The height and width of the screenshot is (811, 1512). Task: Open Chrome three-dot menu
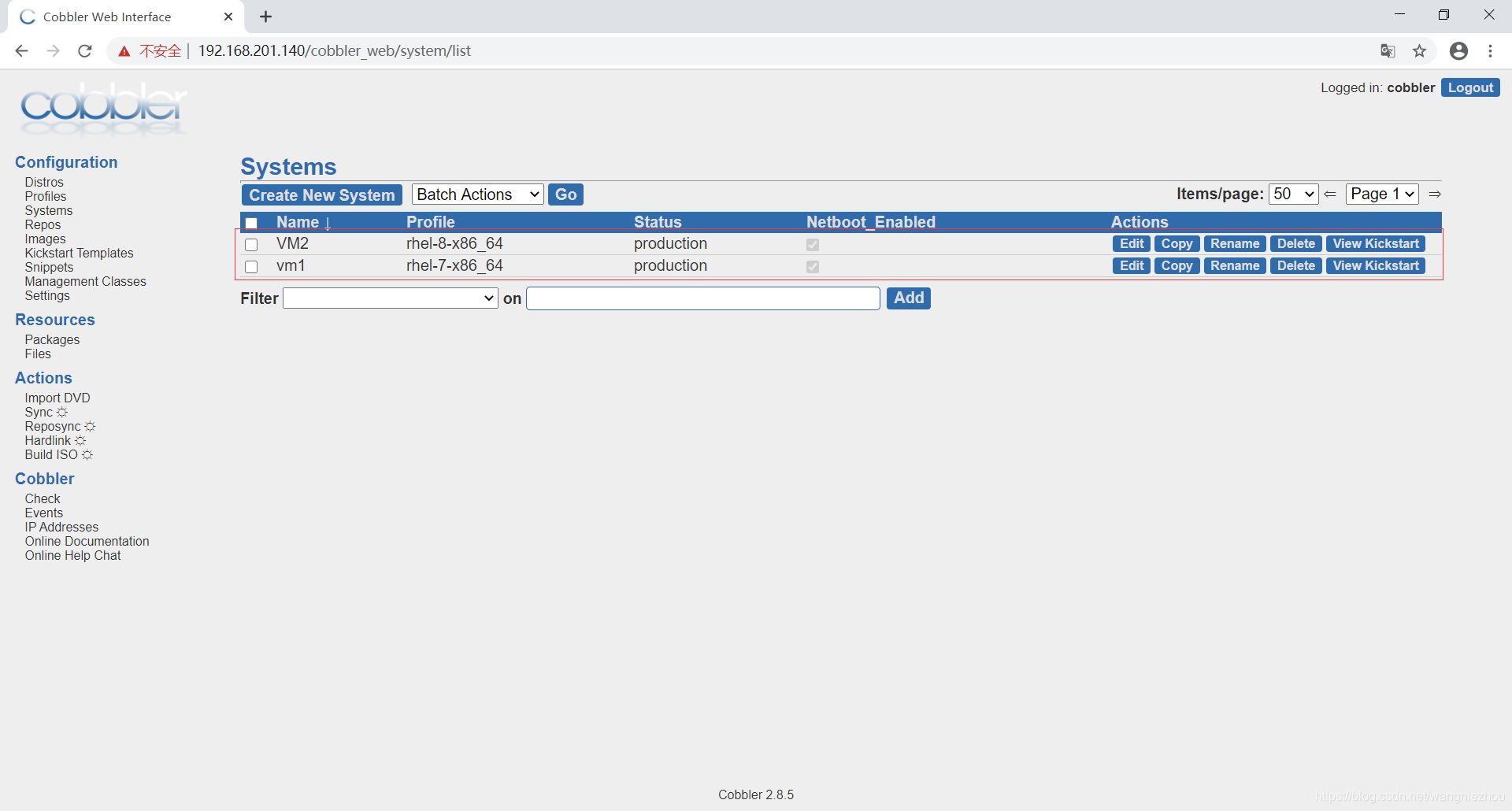[1490, 51]
